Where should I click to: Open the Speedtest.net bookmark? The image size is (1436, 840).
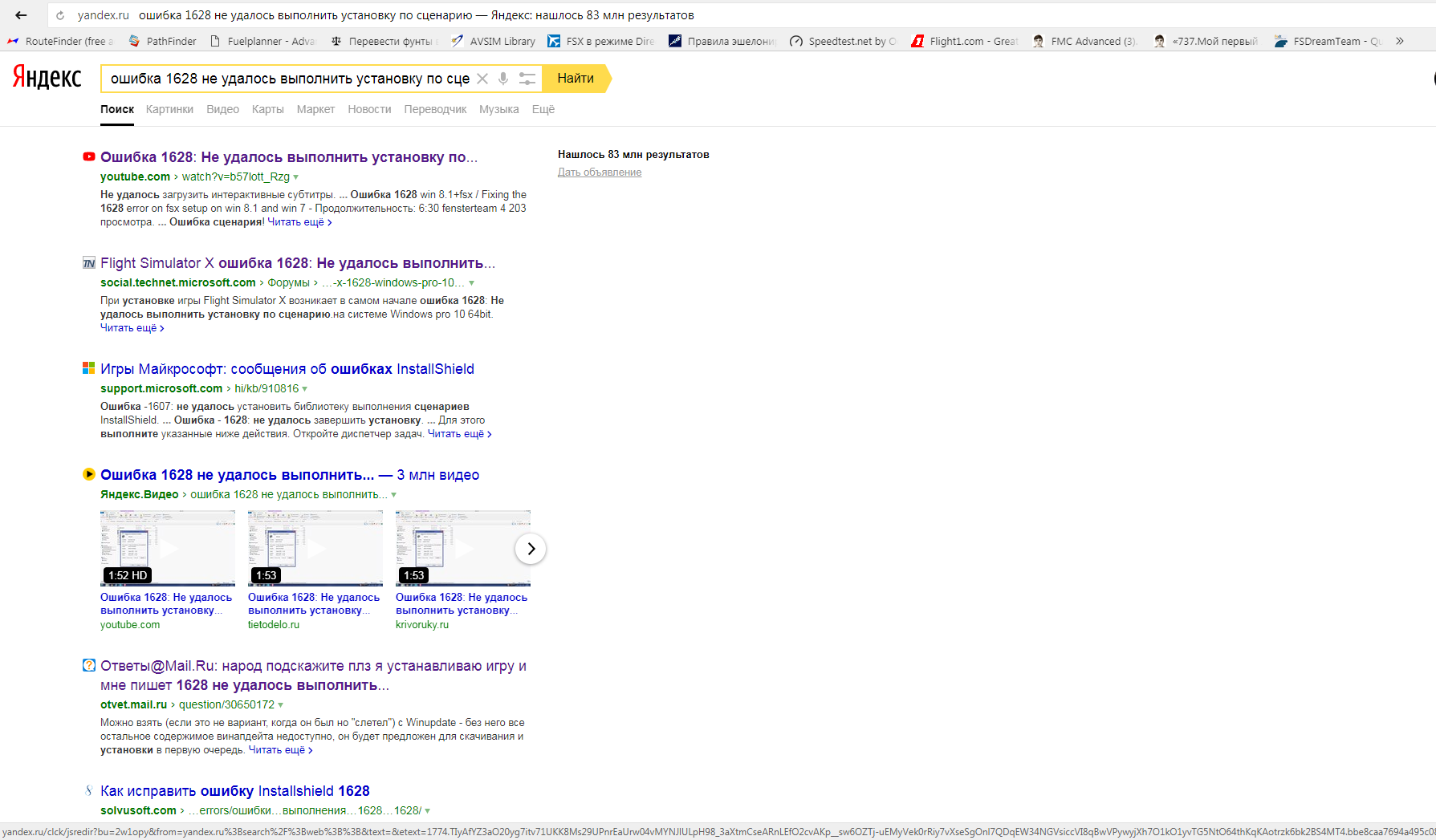point(844,41)
